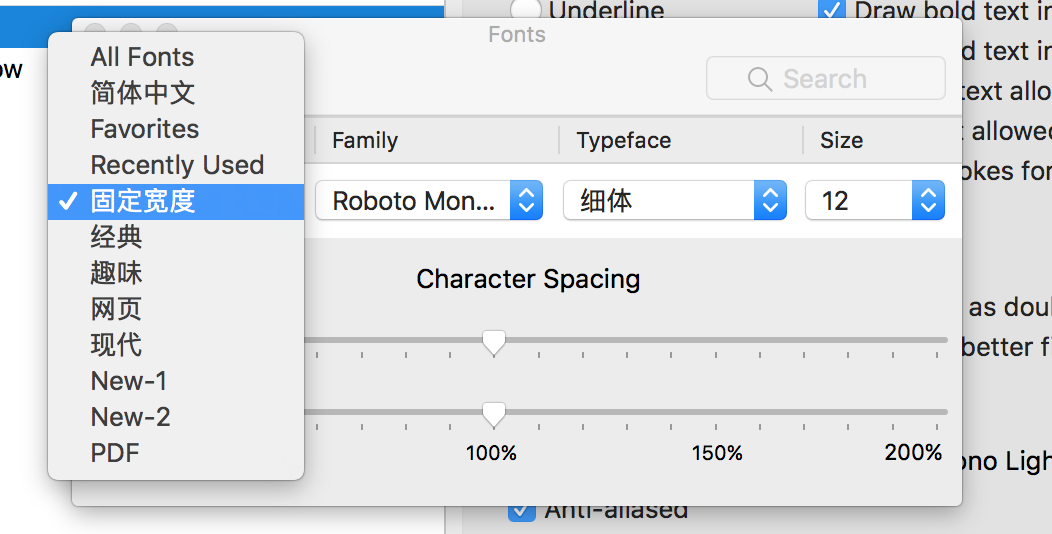Select the New-2 collection entry

tap(130, 417)
